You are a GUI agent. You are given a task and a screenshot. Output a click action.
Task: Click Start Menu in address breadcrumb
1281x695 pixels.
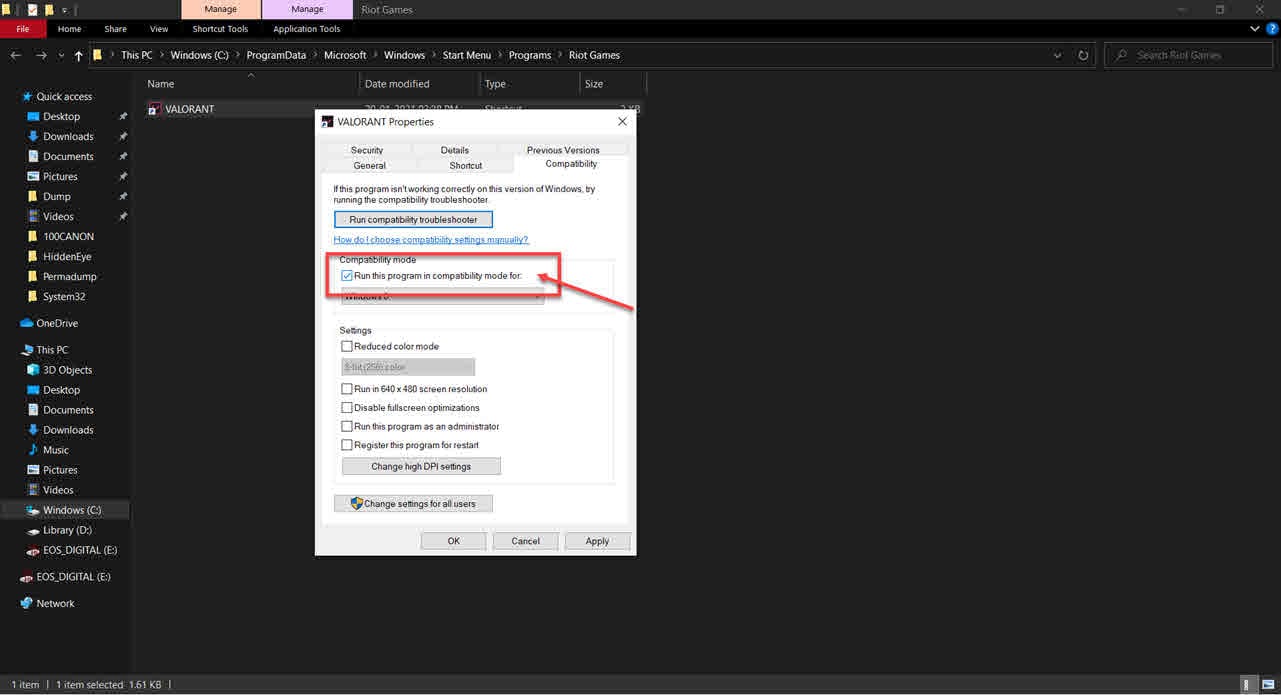click(x=467, y=56)
